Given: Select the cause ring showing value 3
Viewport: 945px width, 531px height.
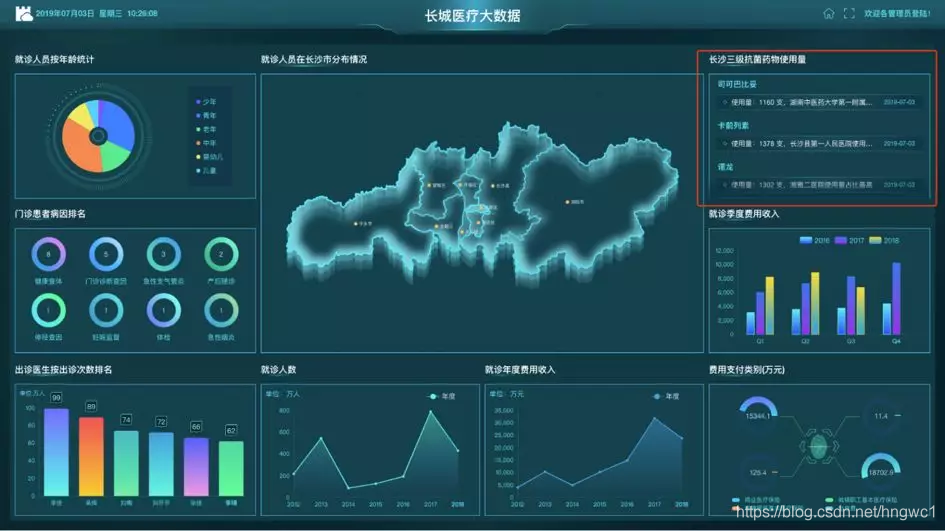Looking at the screenshot, I should click(163, 254).
